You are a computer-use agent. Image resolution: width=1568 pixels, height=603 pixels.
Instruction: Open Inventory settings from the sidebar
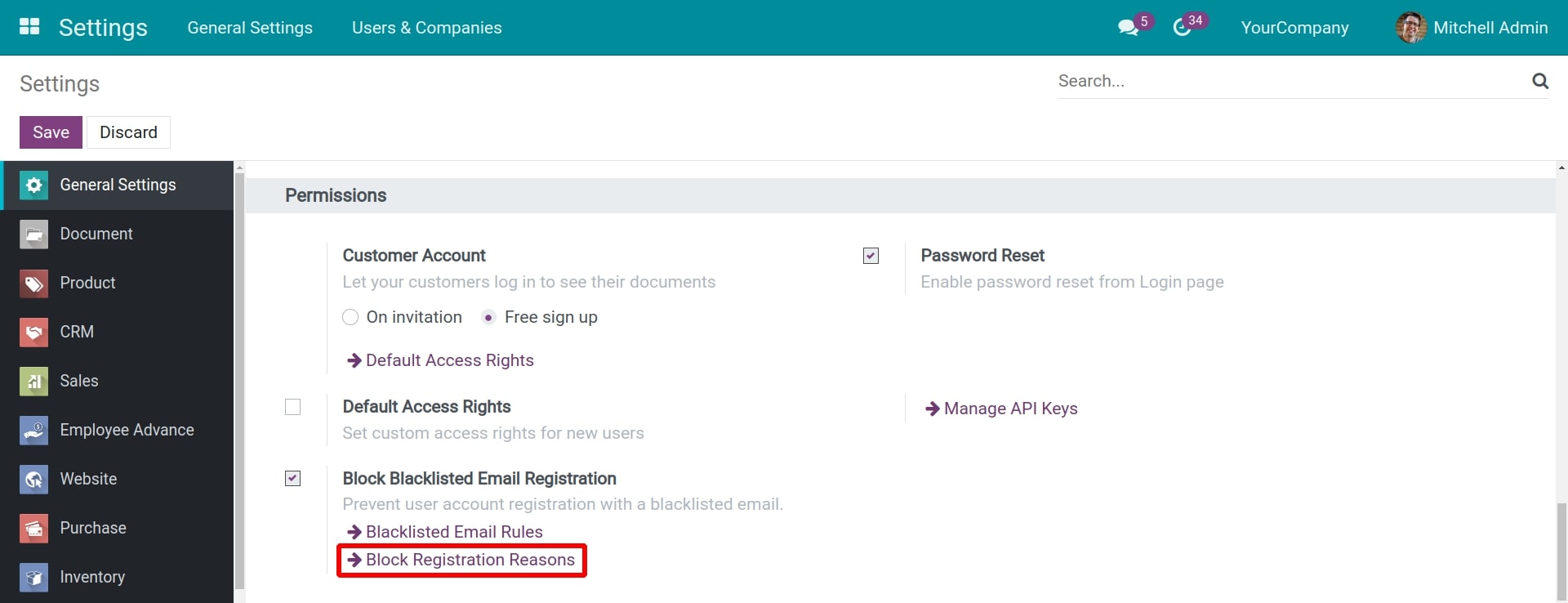click(91, 577)
